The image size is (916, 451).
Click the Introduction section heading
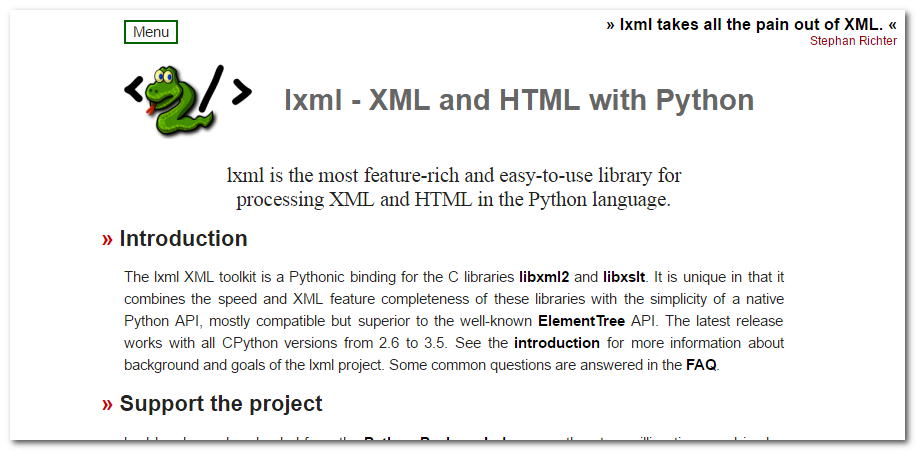(183, 239)
